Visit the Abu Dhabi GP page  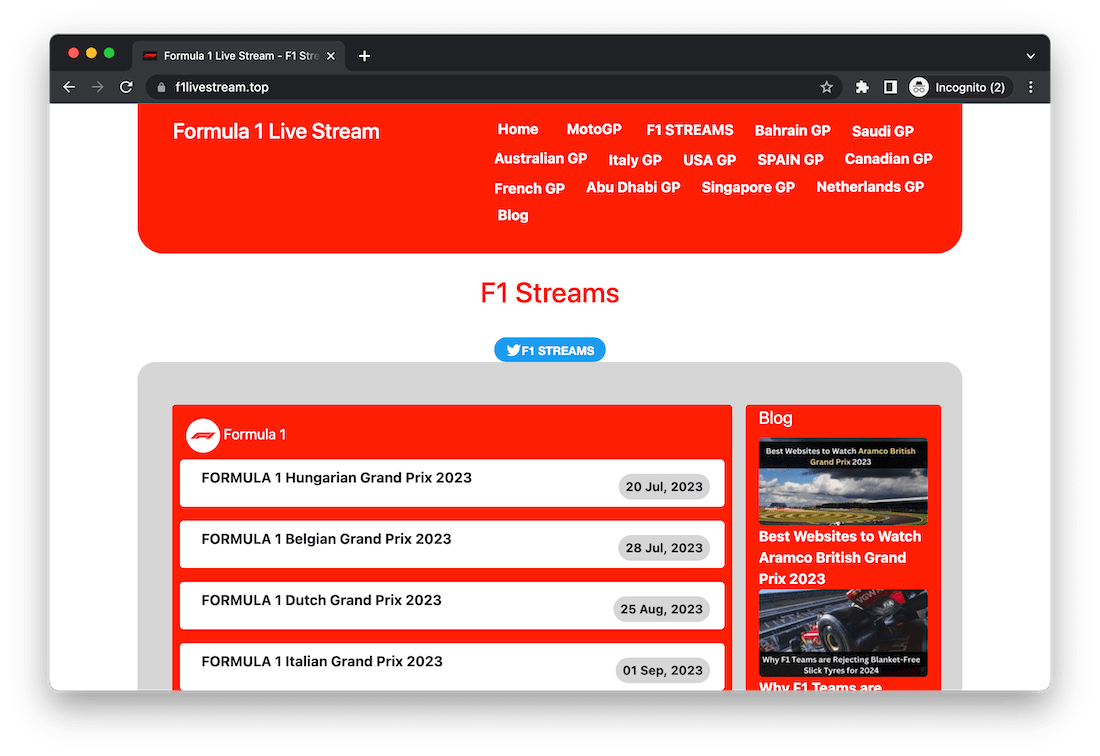click(633, 187)
